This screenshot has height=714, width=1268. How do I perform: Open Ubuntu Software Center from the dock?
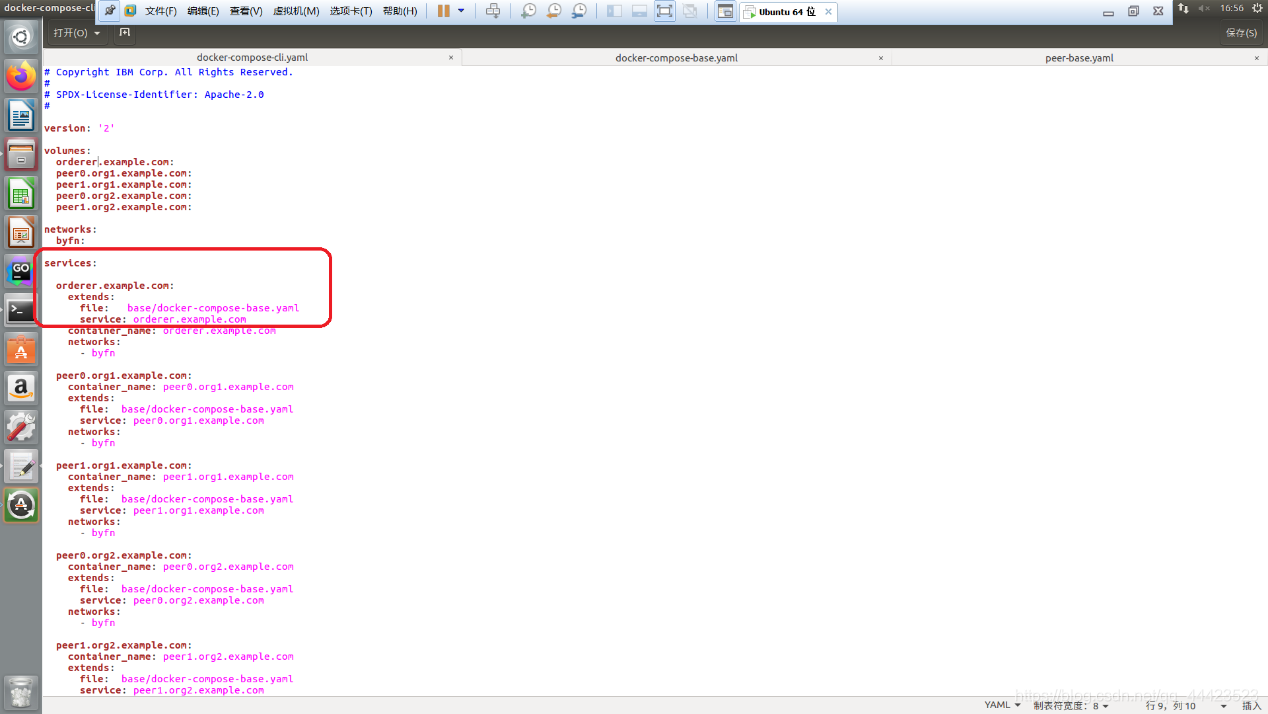21,349
